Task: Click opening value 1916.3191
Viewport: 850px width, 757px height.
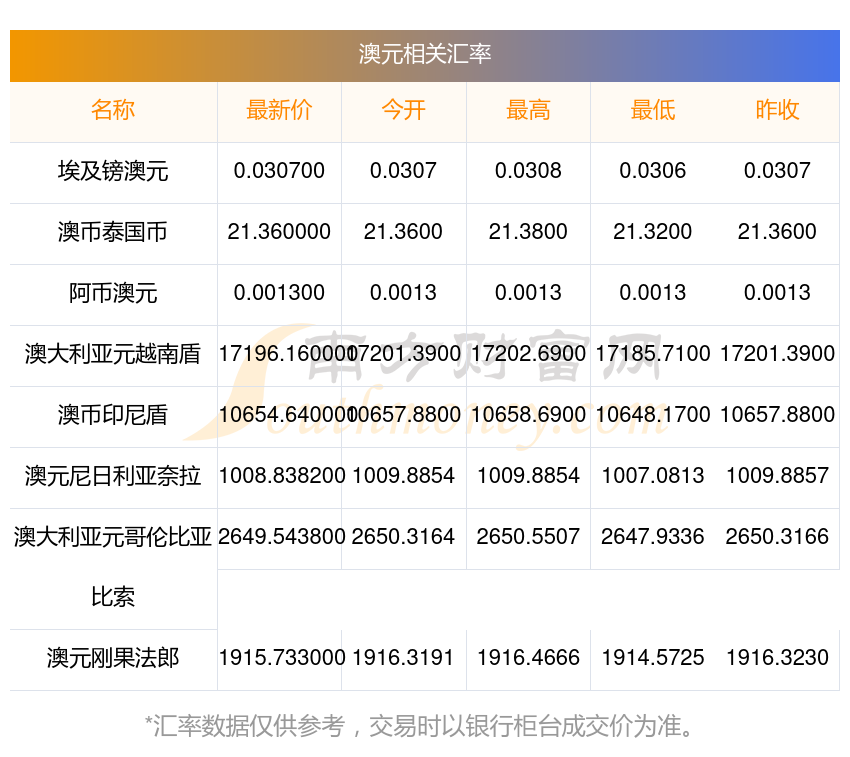Action: pos(403,658)
